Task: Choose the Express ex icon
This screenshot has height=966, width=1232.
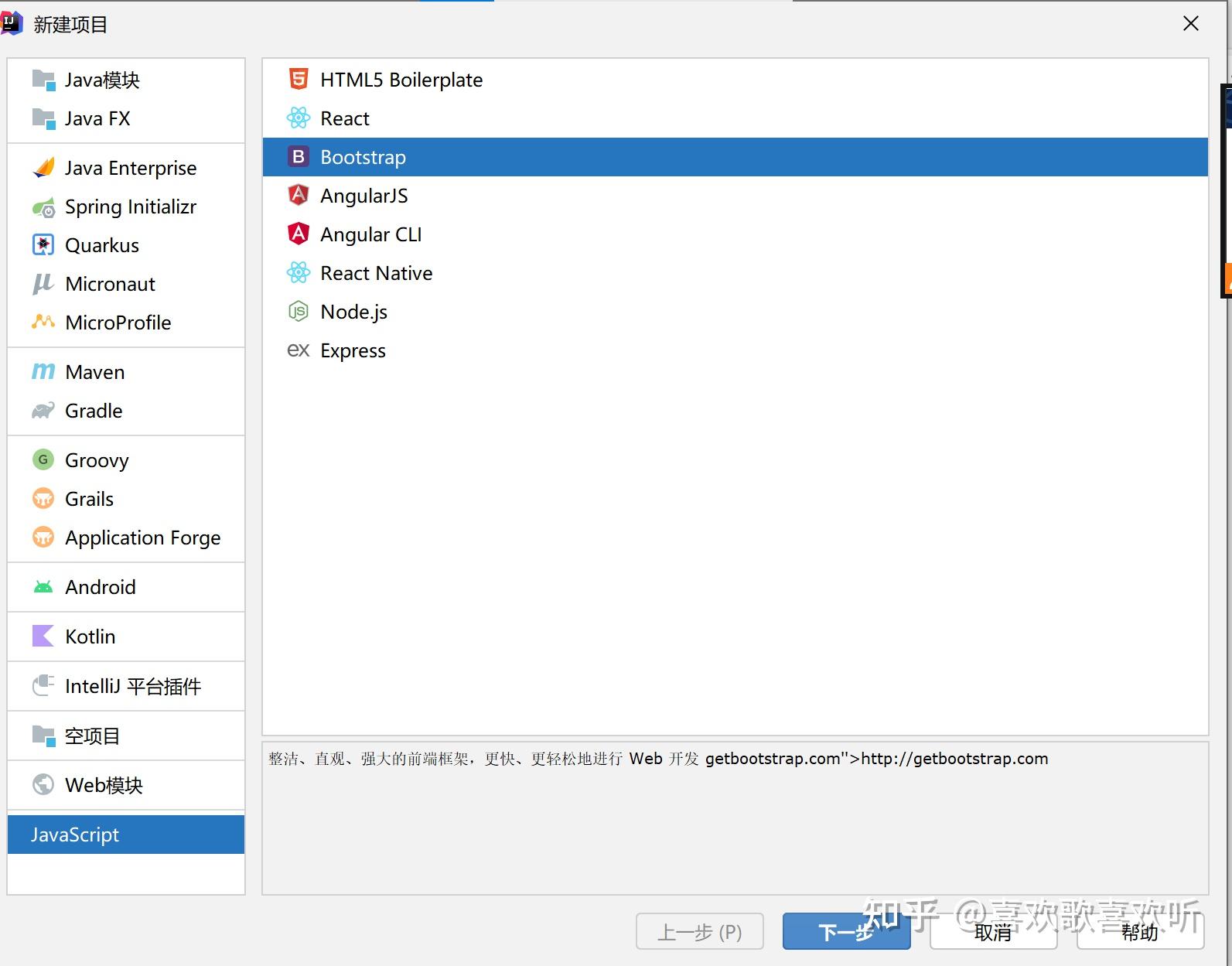Action: point(299,350)
